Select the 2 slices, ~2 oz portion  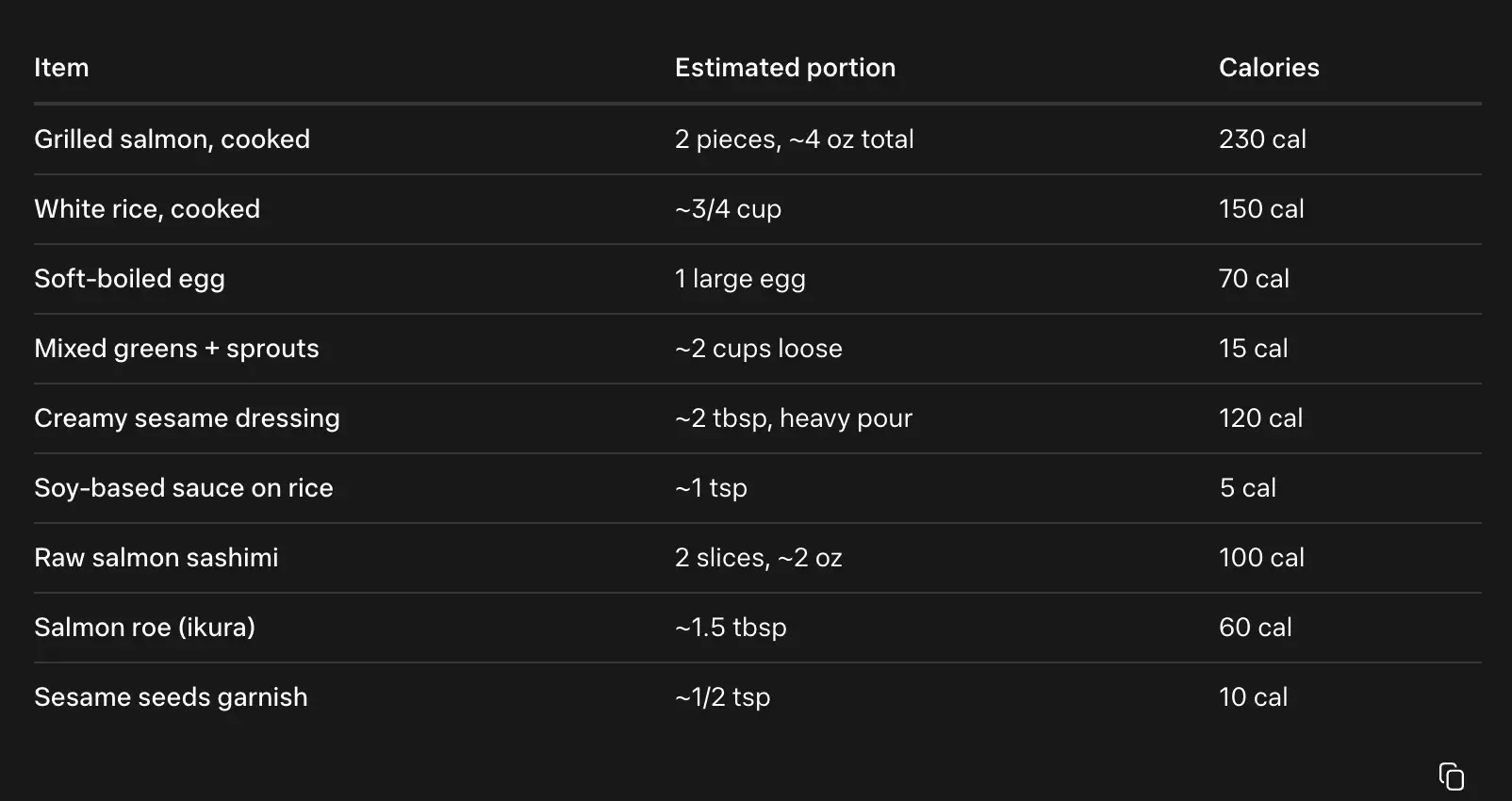(758, 558)
